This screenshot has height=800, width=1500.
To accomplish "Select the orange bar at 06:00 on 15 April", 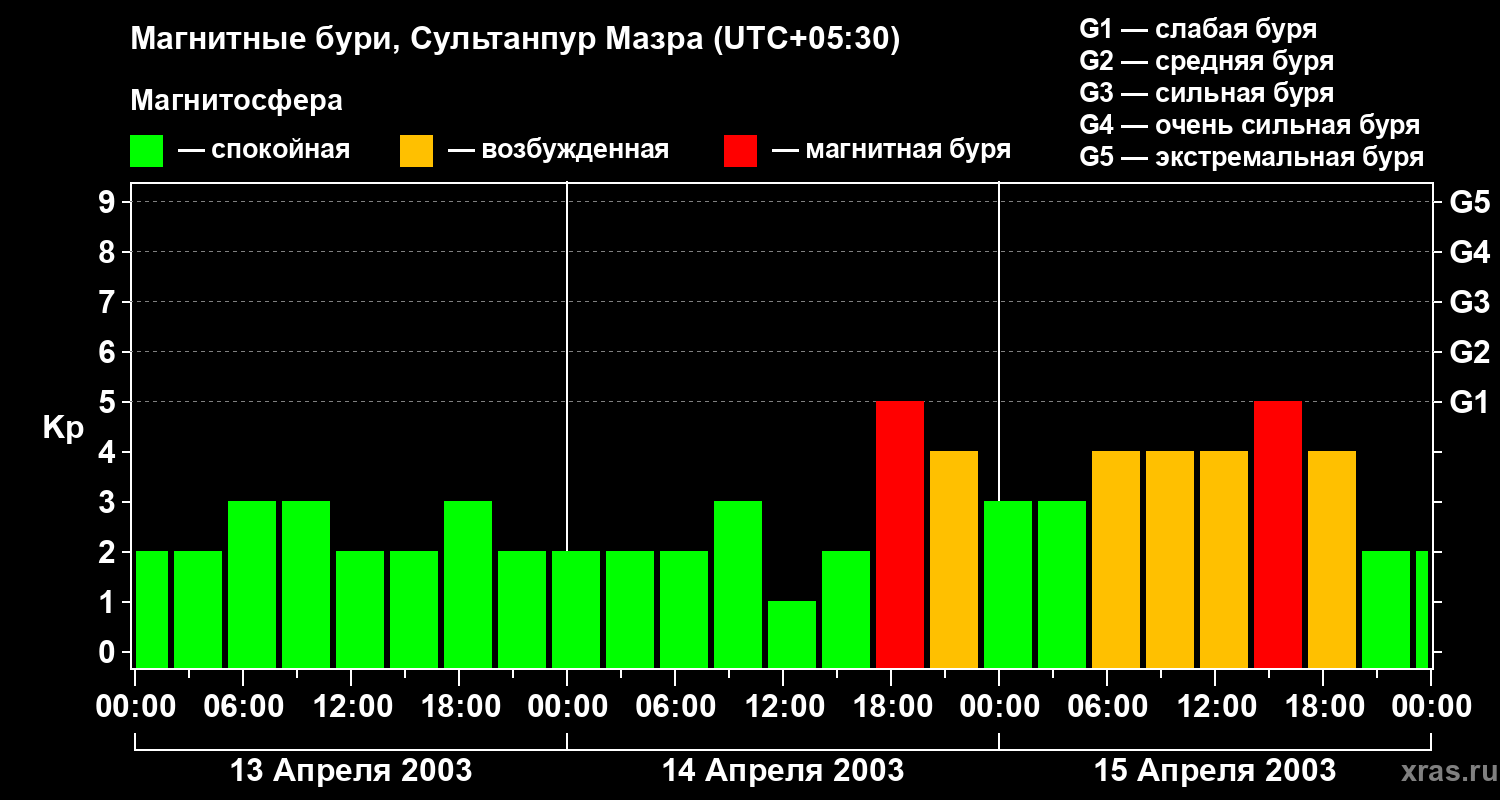I will [1116, 560].
